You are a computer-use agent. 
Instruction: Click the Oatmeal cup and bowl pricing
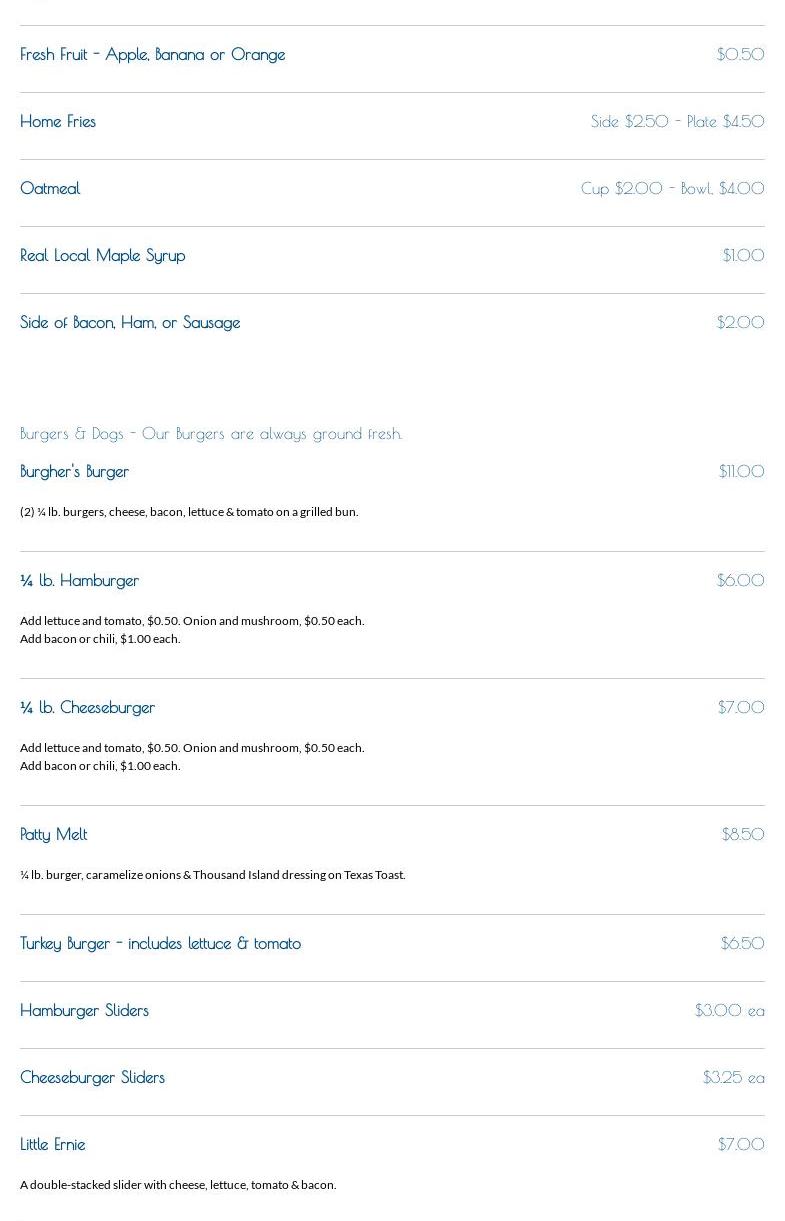click(x=672, y=188)
